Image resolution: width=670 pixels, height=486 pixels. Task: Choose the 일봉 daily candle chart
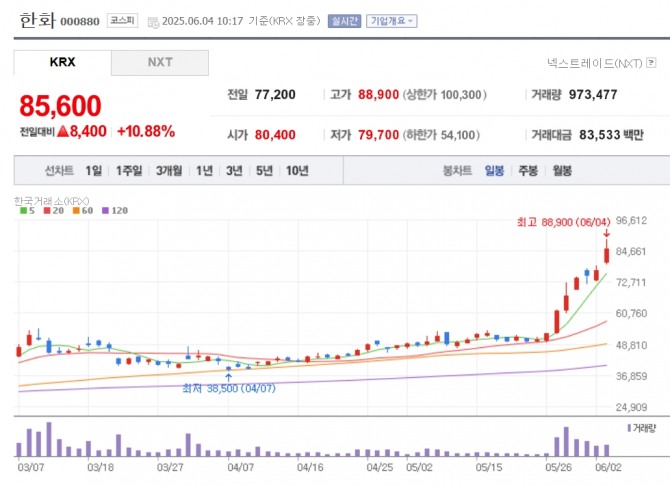coord(494,171)
